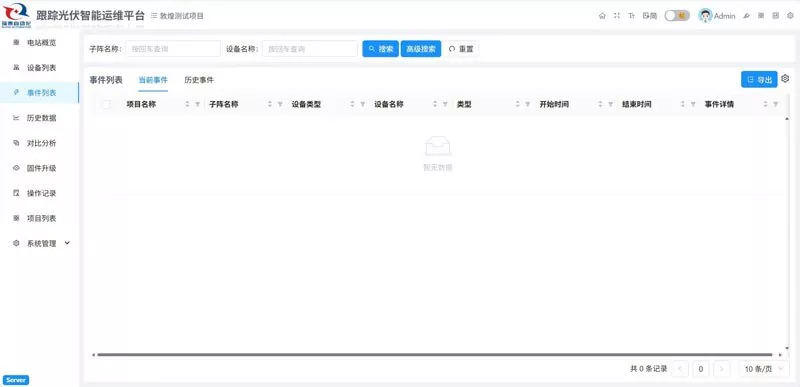Open 设备列表 in the sidebar
The height and width of the screenshot is (387, 800).
click(39, 68)
